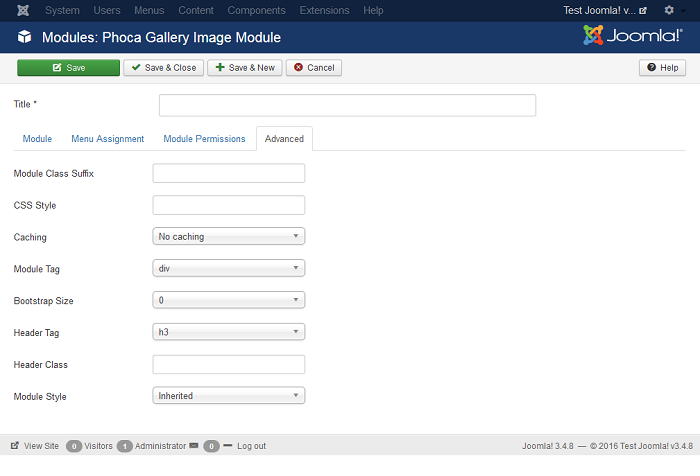700x476 pixels.
Task: Click the Help button with question mark
Action: pyautogui.click(x=662, y=68)
